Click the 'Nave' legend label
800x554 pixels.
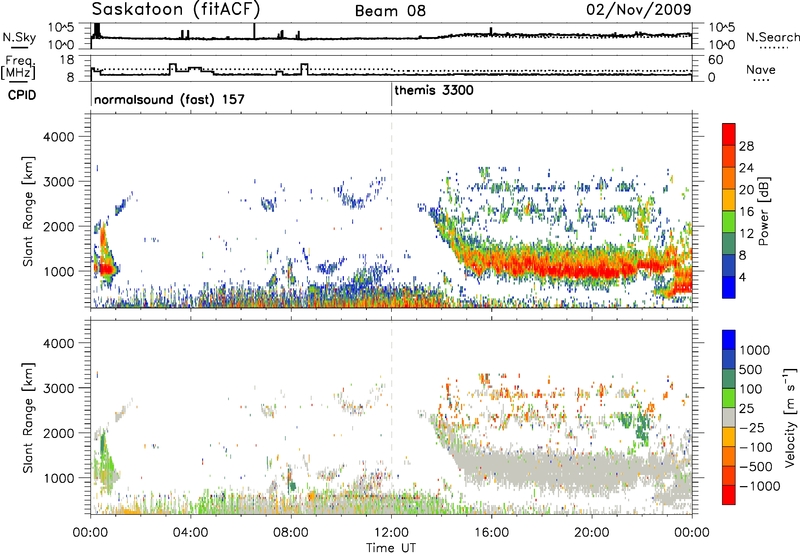point(761,69)
